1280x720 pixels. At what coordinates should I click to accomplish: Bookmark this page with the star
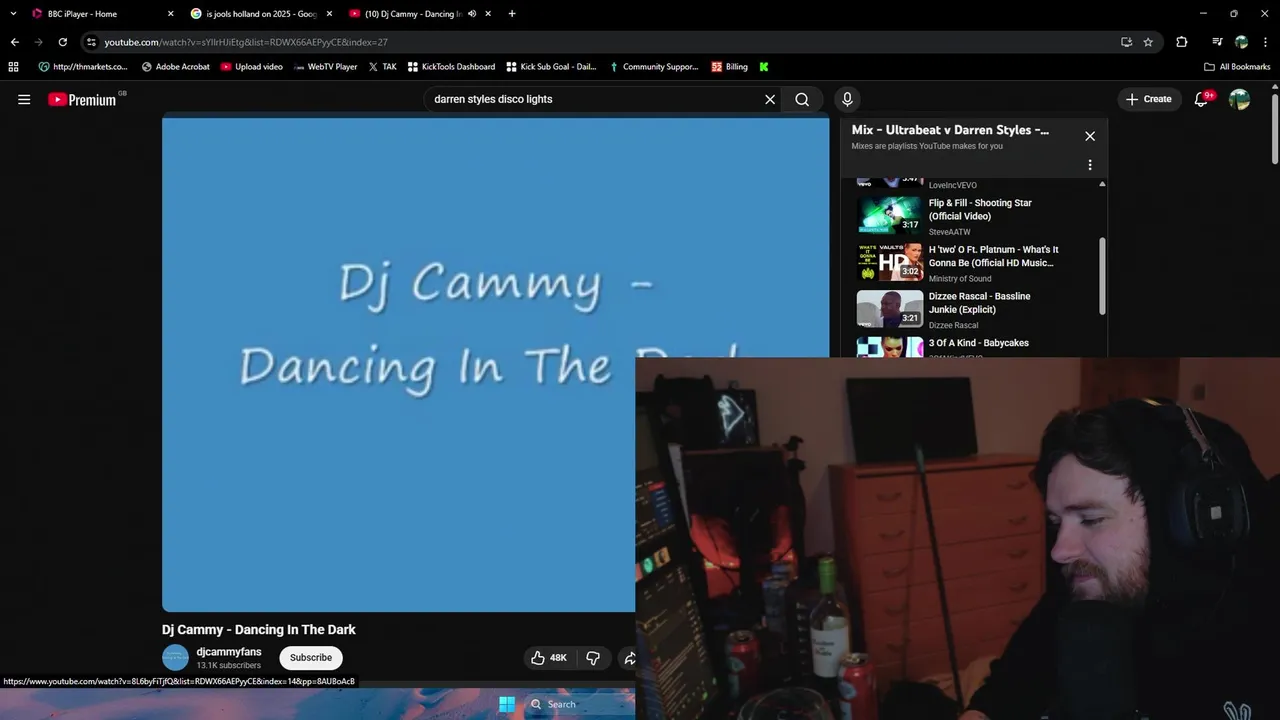coord(1148,42)
